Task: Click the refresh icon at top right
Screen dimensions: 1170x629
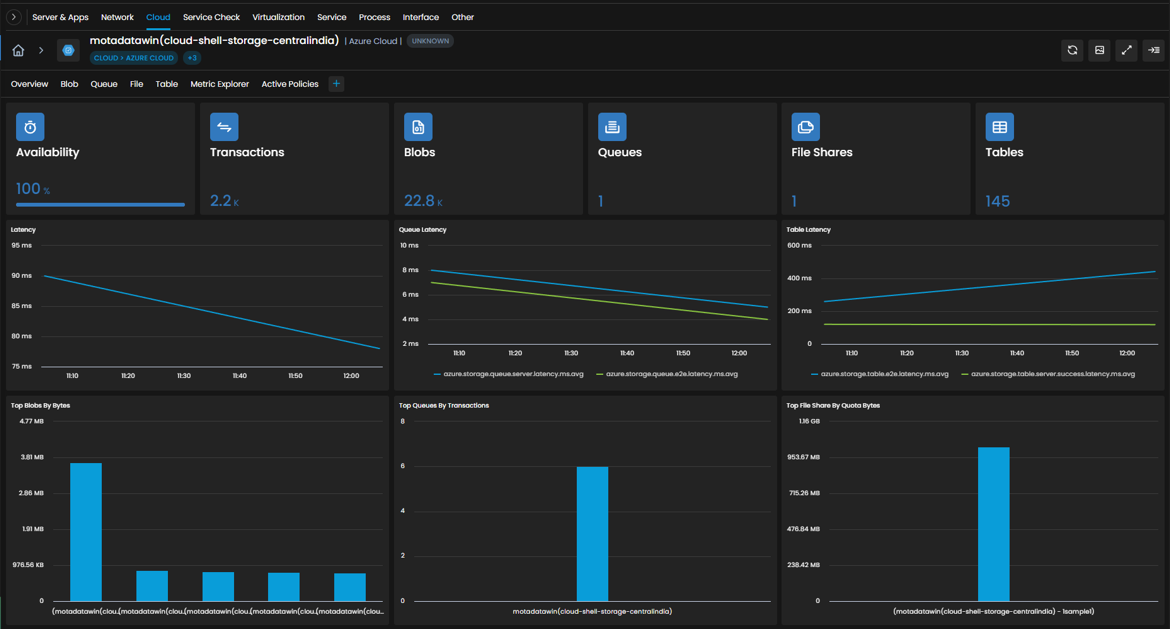Action: coord(1072,50)
